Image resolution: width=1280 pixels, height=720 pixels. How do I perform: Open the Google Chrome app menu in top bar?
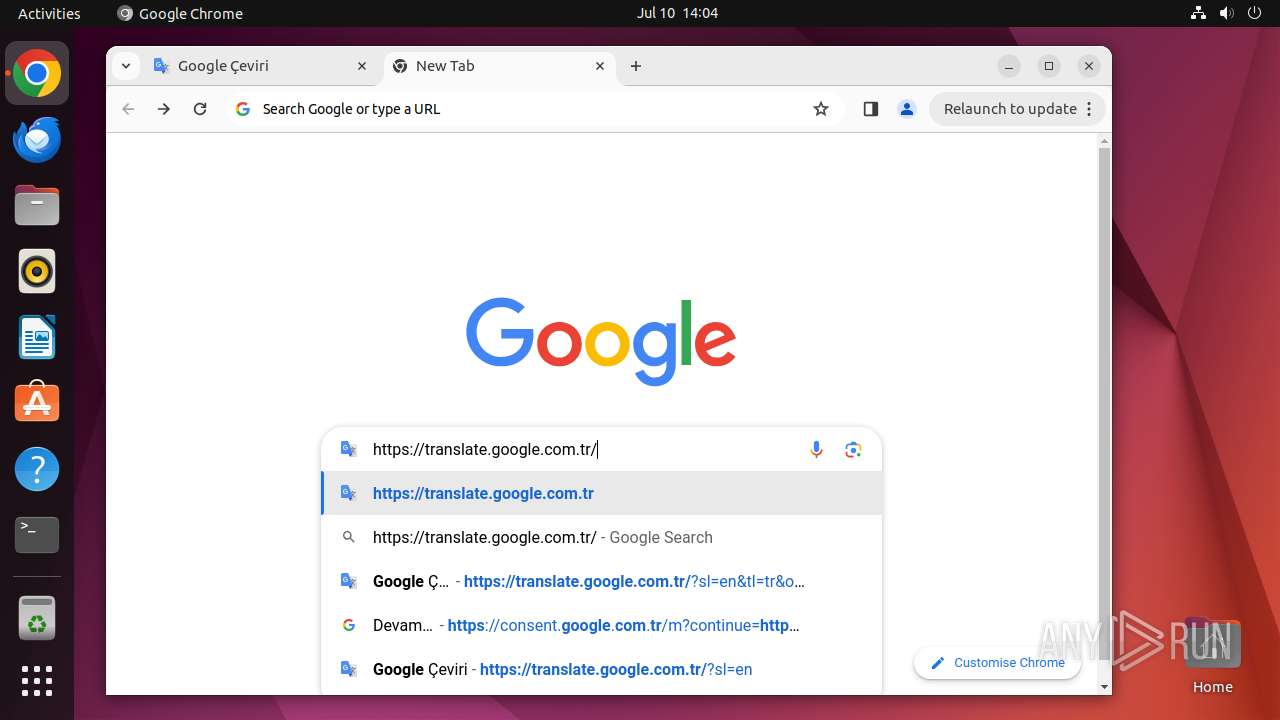(180, 13)
